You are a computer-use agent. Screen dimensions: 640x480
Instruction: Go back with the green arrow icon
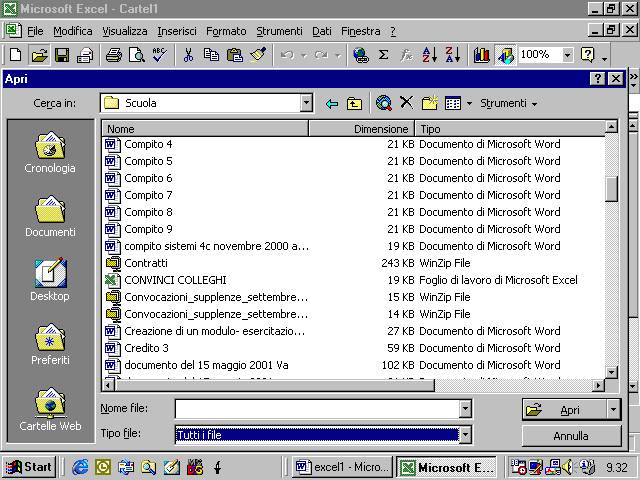tap(332, 104)
